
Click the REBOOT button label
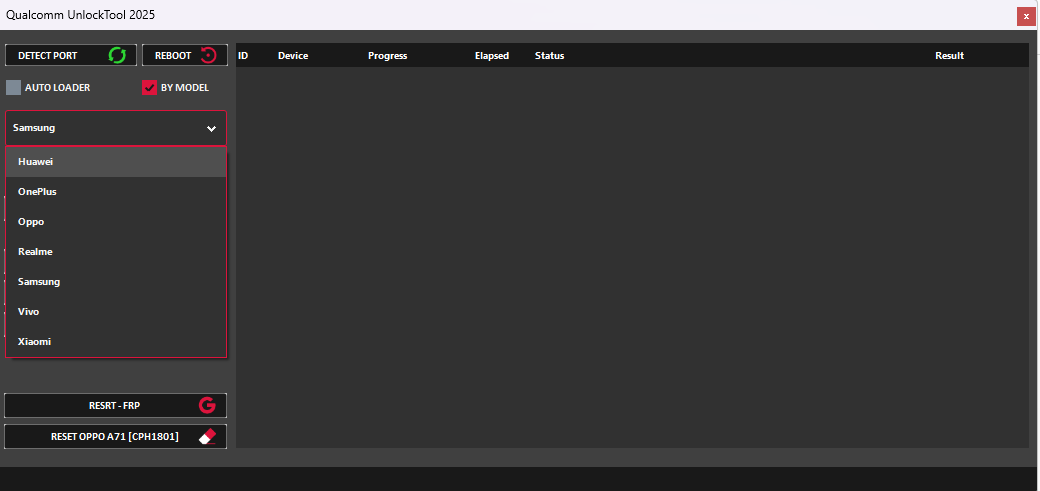click(x=173, y=56)
